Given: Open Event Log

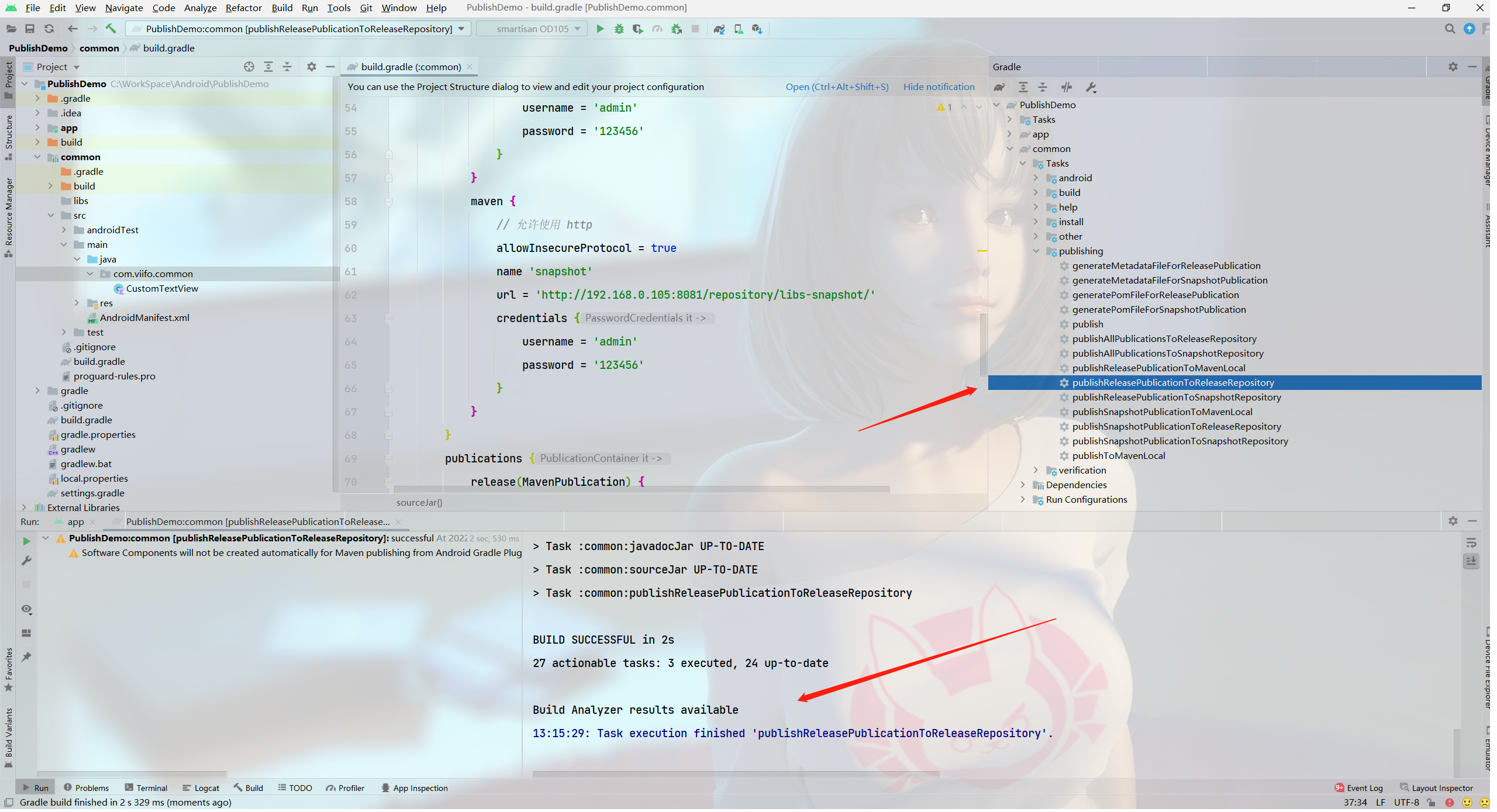Looking at the screenshot, I should [1358, 788].
